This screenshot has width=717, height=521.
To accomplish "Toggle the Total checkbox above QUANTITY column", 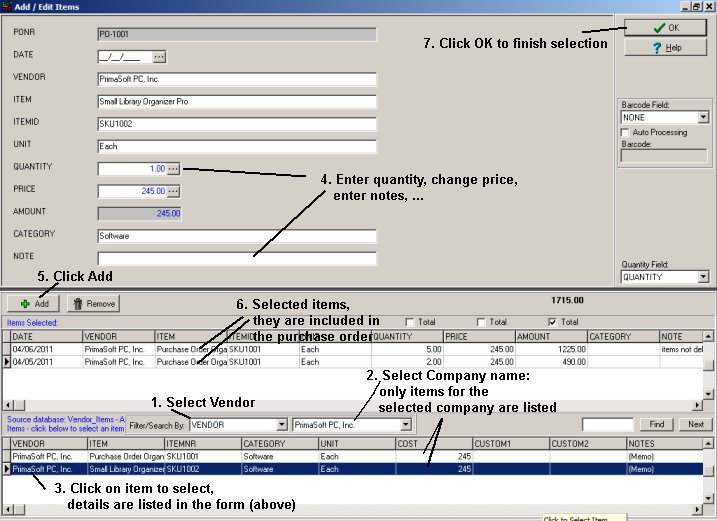I will 410,322.
